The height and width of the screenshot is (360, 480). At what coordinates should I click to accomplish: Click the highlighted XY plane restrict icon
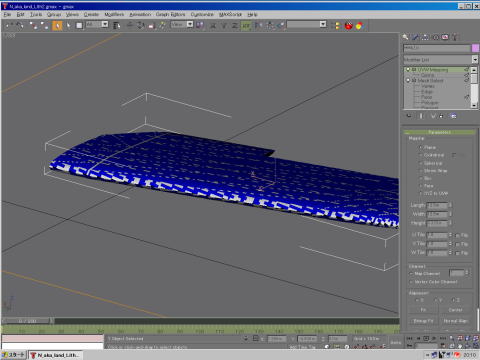tap(246, 25)
